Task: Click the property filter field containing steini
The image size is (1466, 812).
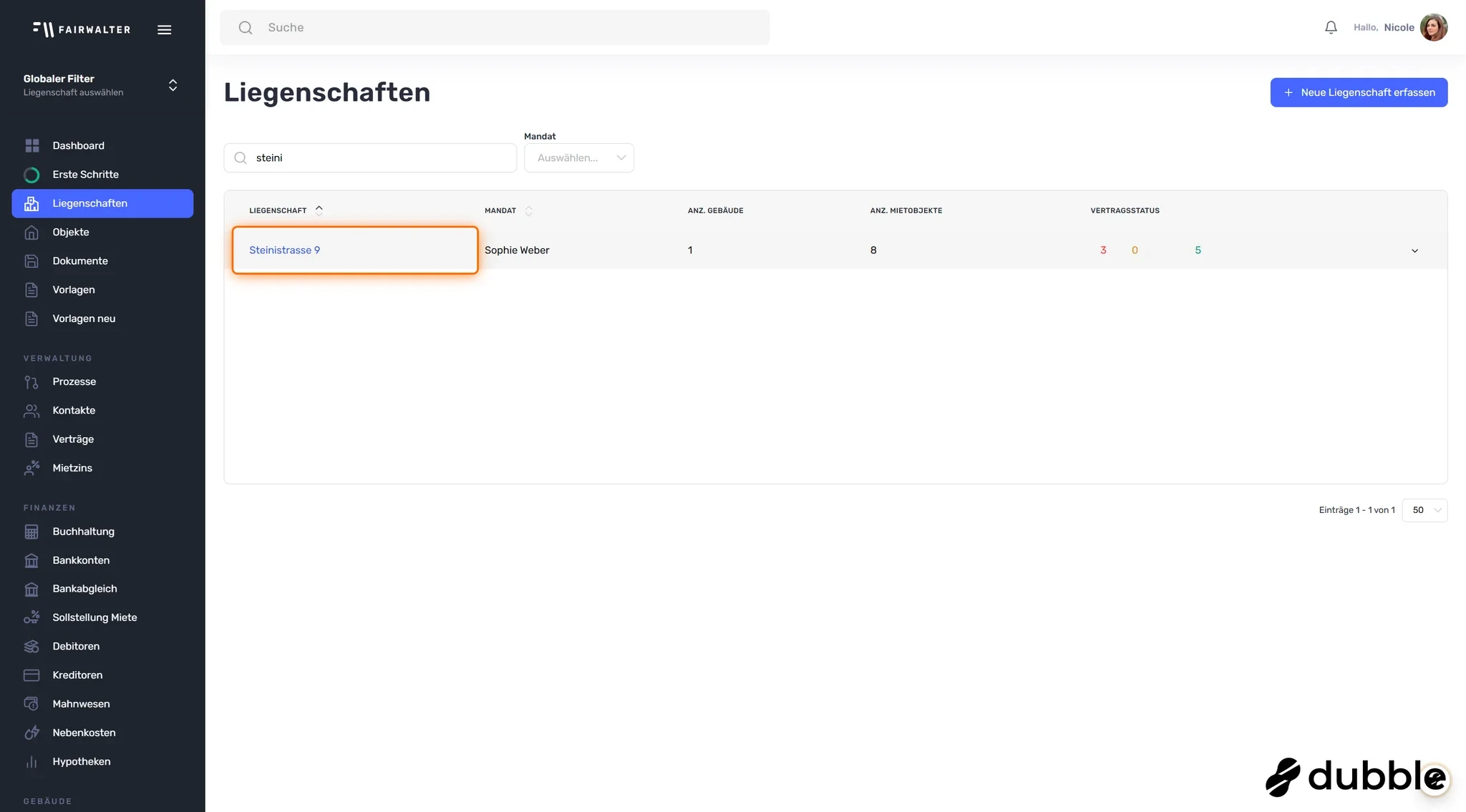Action: click(x=370, y=158)
